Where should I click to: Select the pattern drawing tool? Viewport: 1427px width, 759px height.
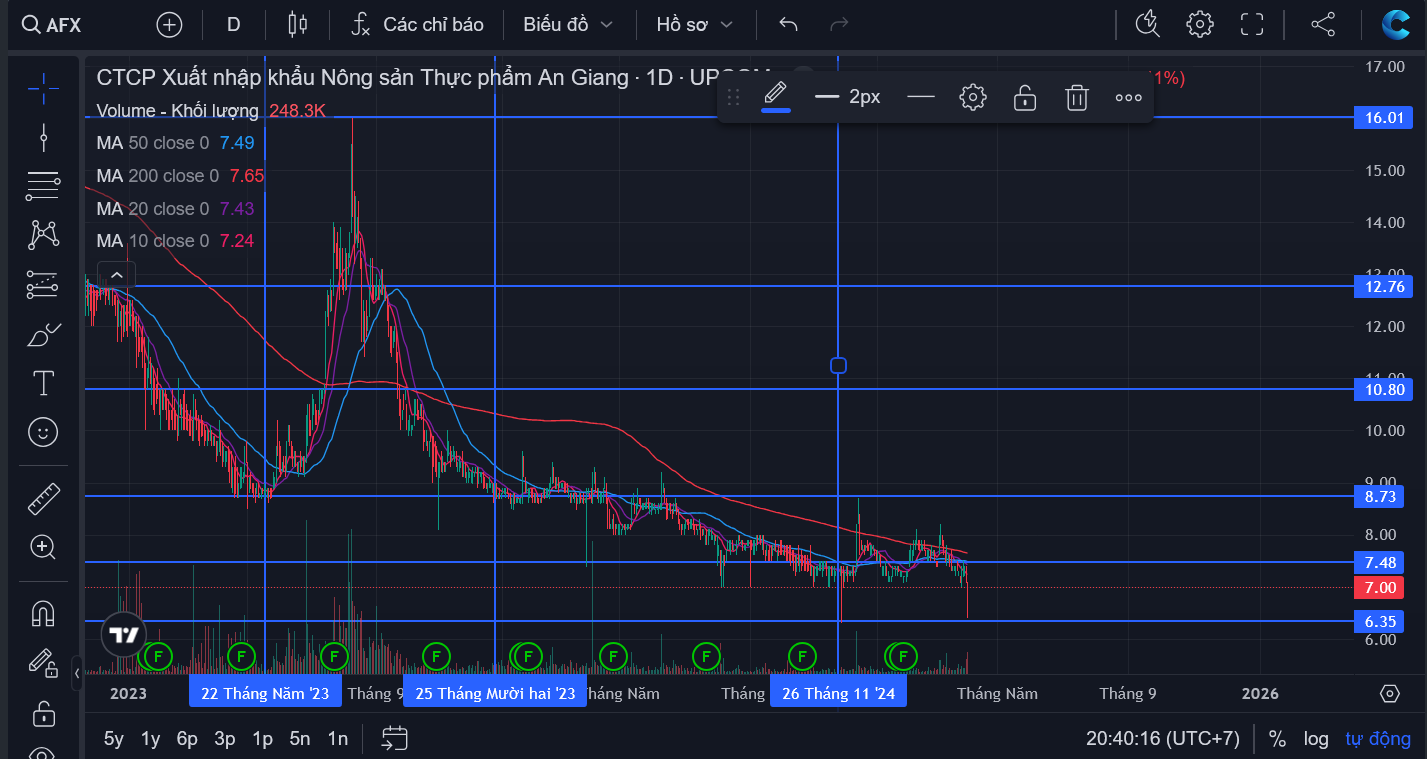coord(43,235)
